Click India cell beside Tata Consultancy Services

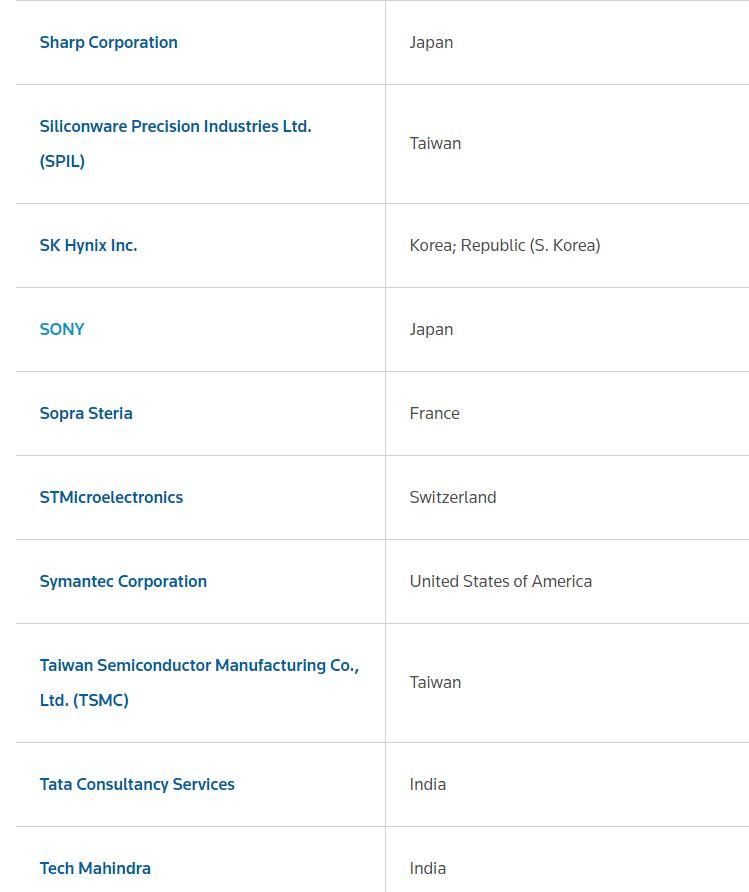427,784
